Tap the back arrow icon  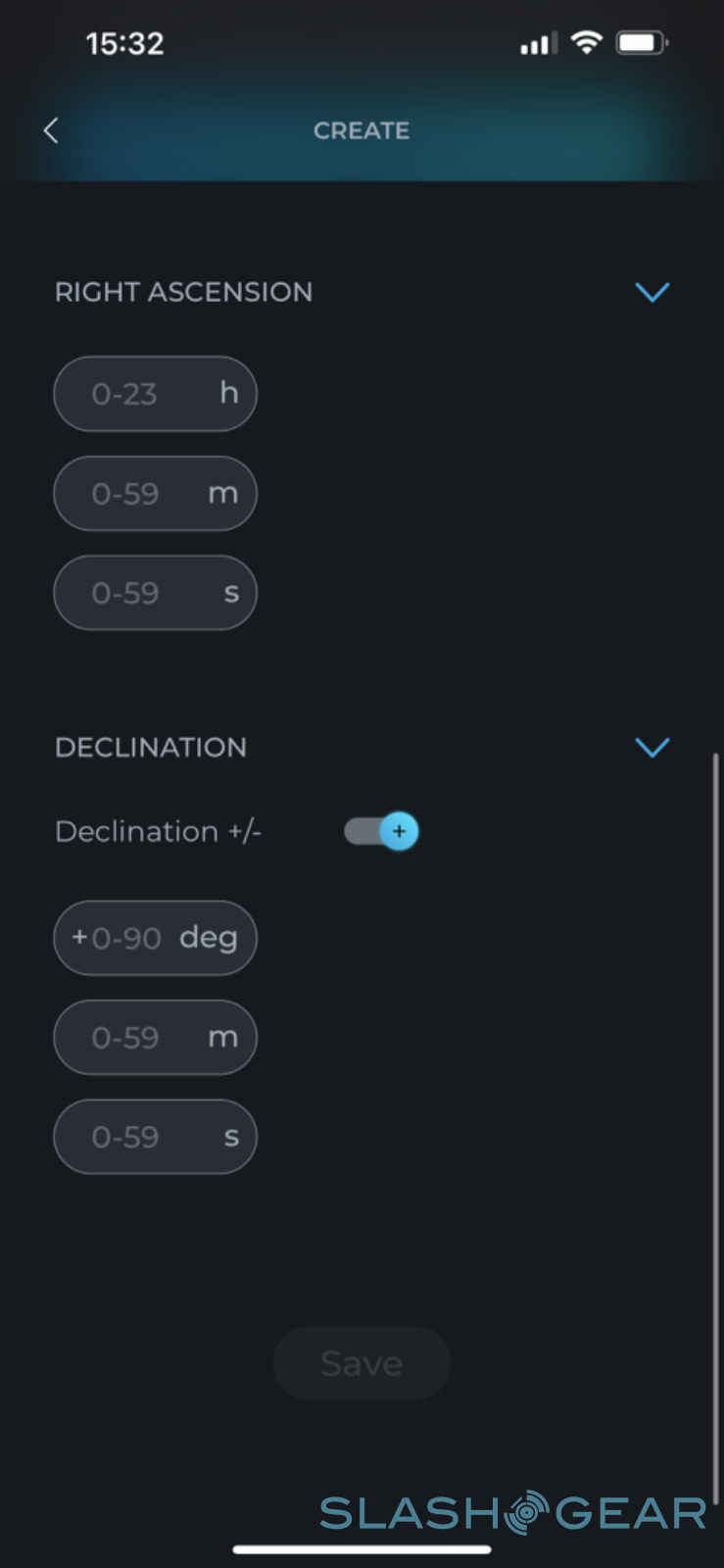51,130
